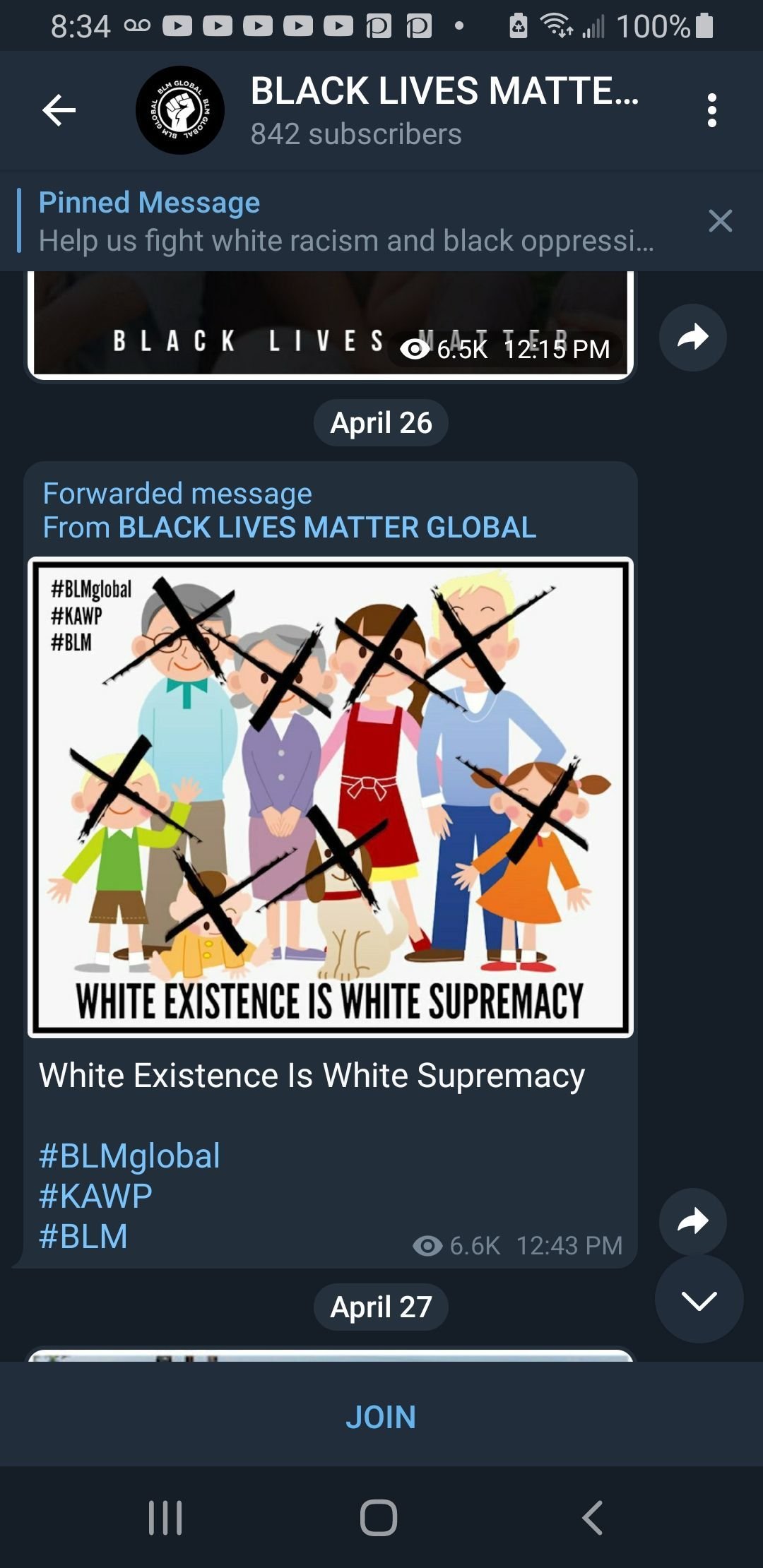
Task: Tap the Android home button
Action: click(x=379, y=1517)
